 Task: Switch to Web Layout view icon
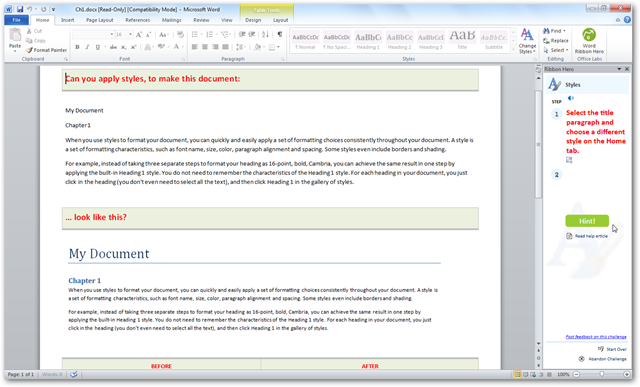tap(533, 374)
